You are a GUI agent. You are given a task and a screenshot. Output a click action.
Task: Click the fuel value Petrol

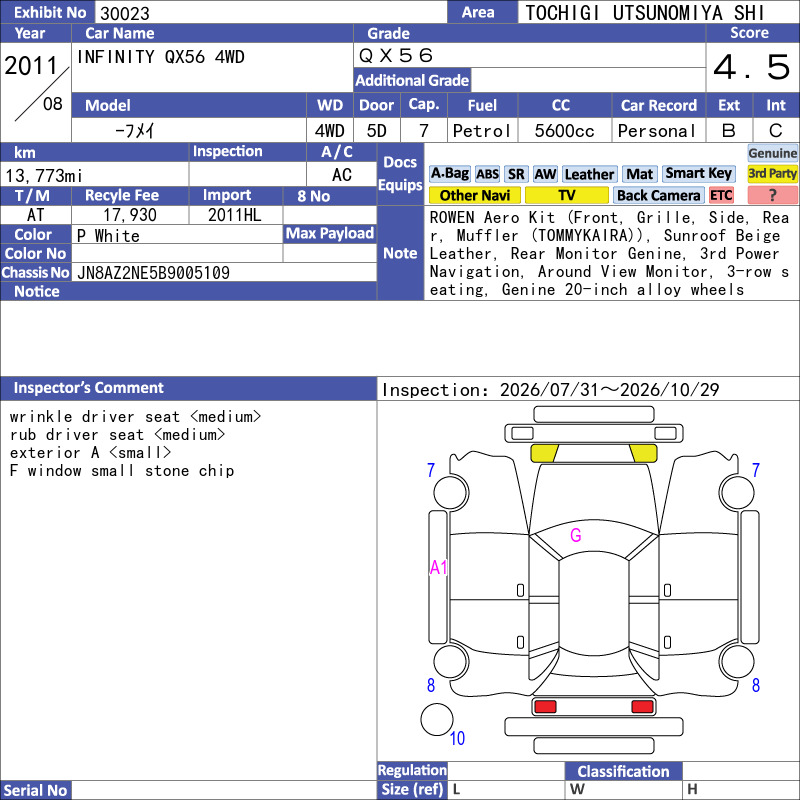click(482, 131)
